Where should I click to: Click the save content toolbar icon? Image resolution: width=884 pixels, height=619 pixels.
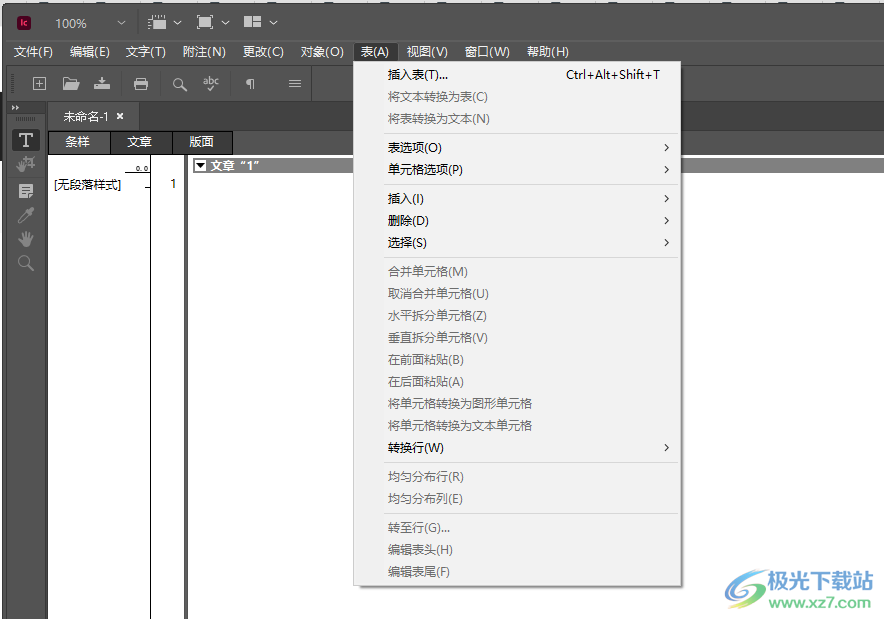point(102,84)
